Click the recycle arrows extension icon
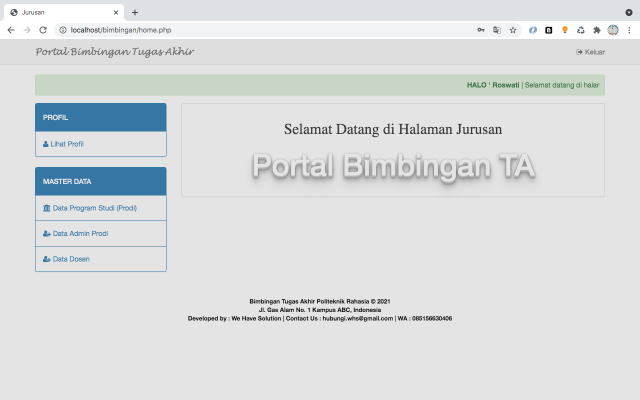The width and height of the screenshot is (640, 400). [581, 30]
